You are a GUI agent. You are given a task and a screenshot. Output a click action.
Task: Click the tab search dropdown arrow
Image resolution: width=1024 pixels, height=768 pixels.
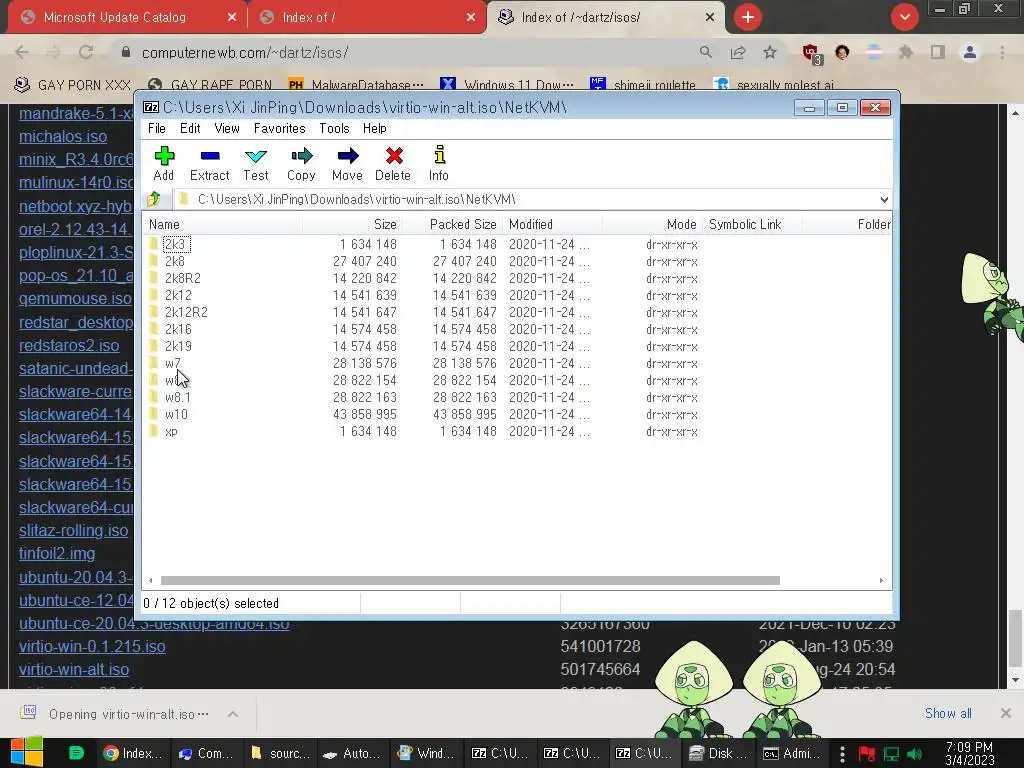pyautogui.click(x=904, y=17)
